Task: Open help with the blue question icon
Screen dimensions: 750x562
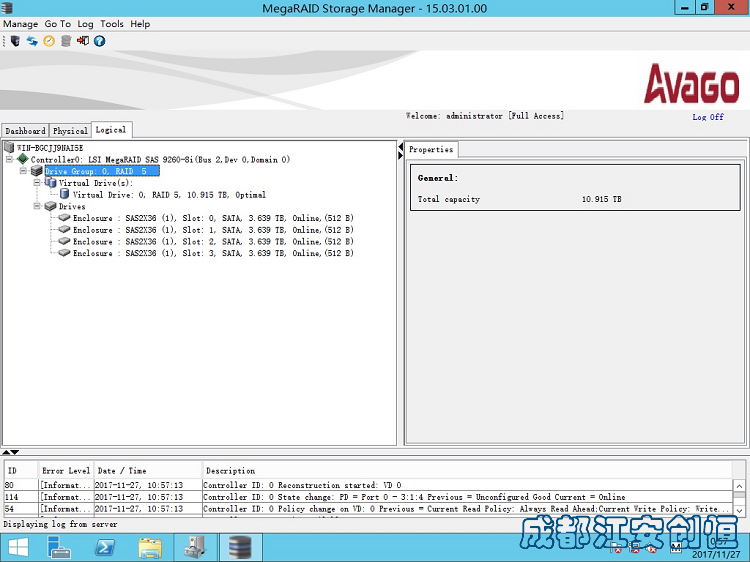Action: (x=99, y=41)
